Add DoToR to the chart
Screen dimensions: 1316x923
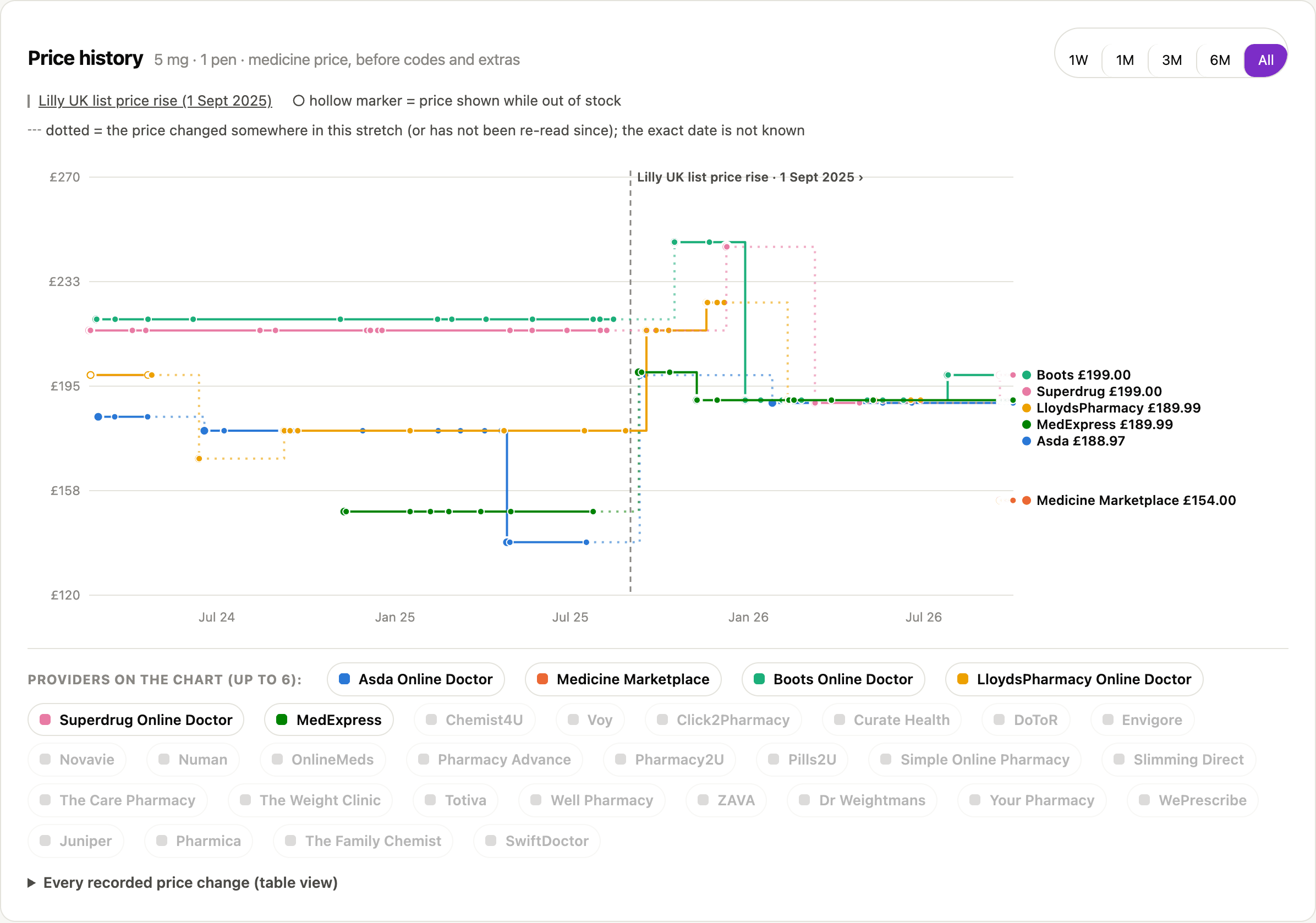pyautogui.click(x=1026, y=719)
